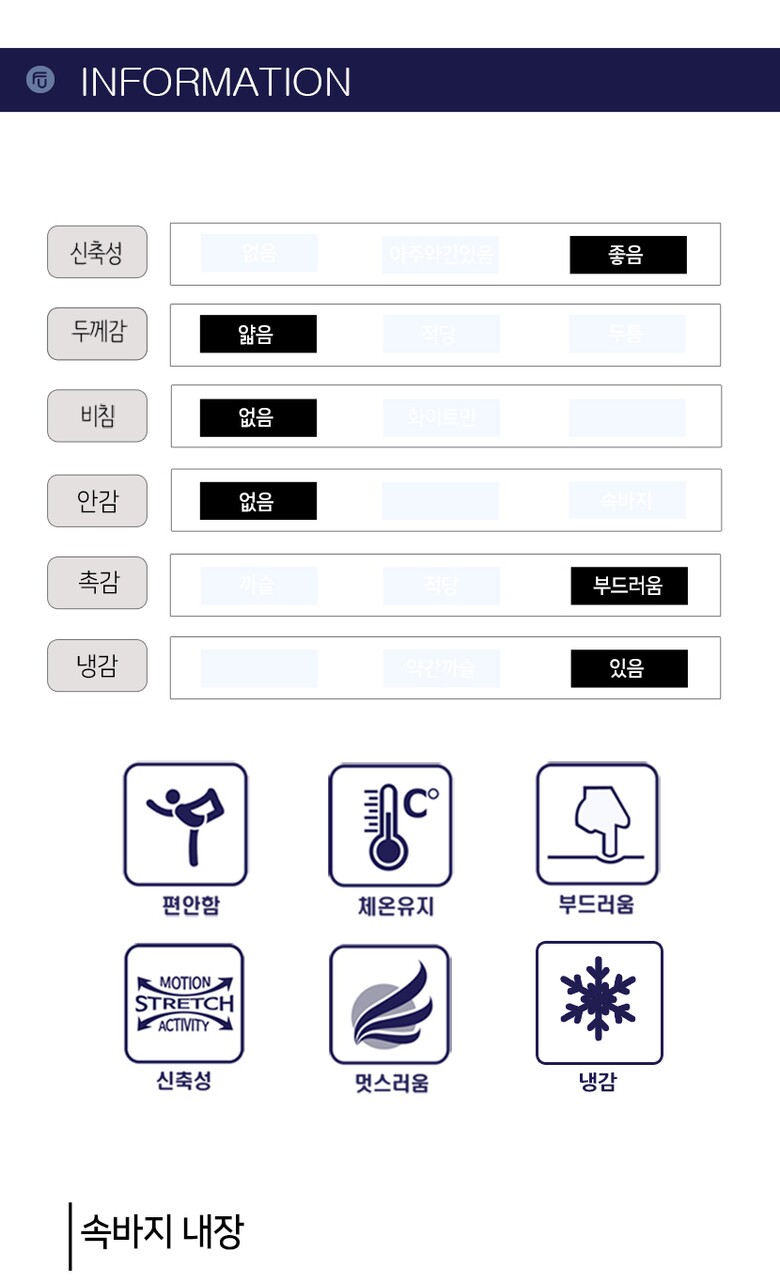The height and width of the screenshot is (1280, 780).
Task: Click the 체온유지 thermometer icon
Action: click(391, 825)
